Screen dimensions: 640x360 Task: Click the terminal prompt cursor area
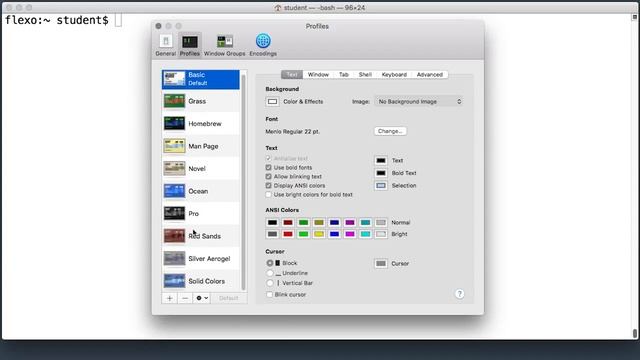click(118, 20)
